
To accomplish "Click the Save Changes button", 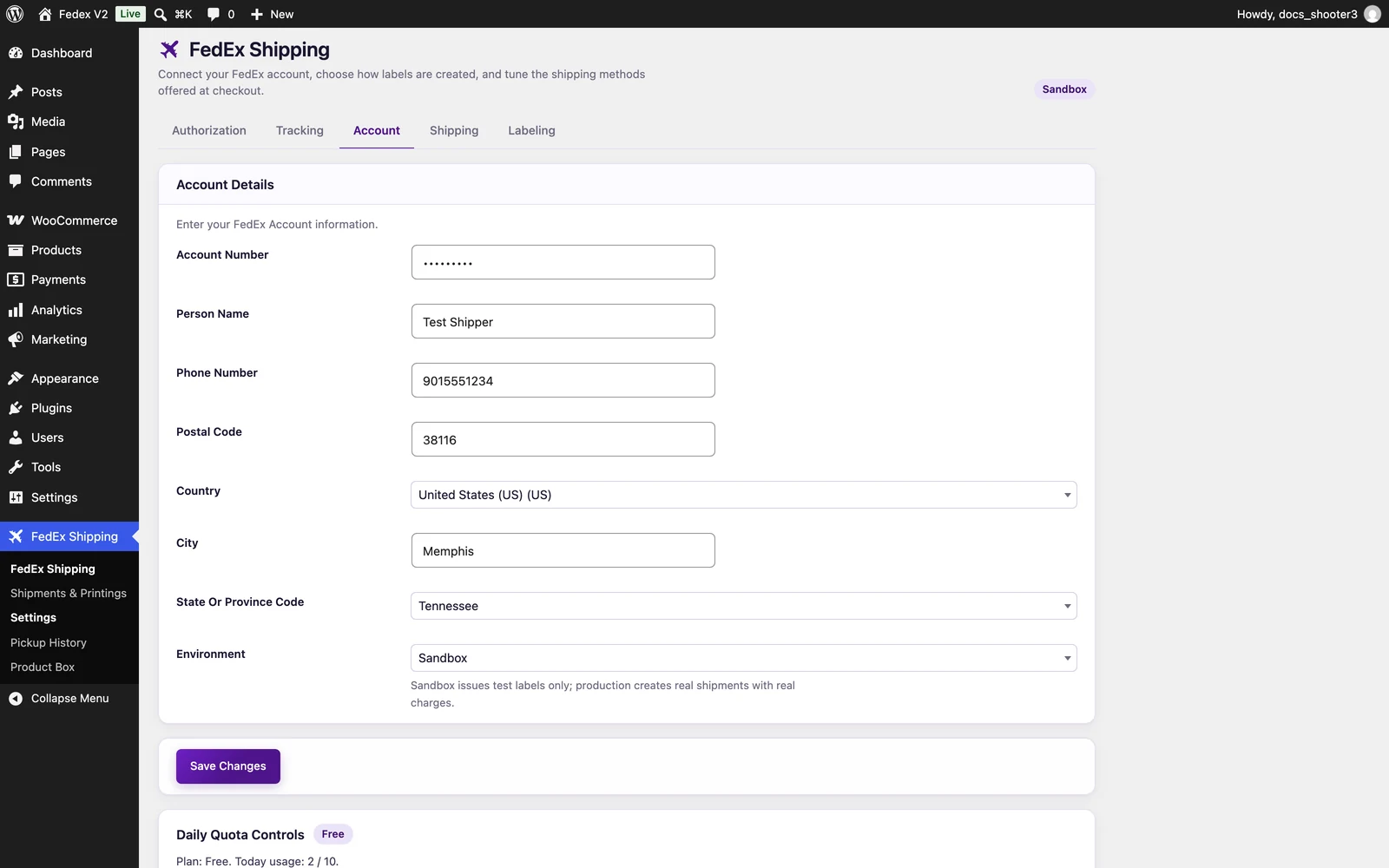I will (228, 766).
